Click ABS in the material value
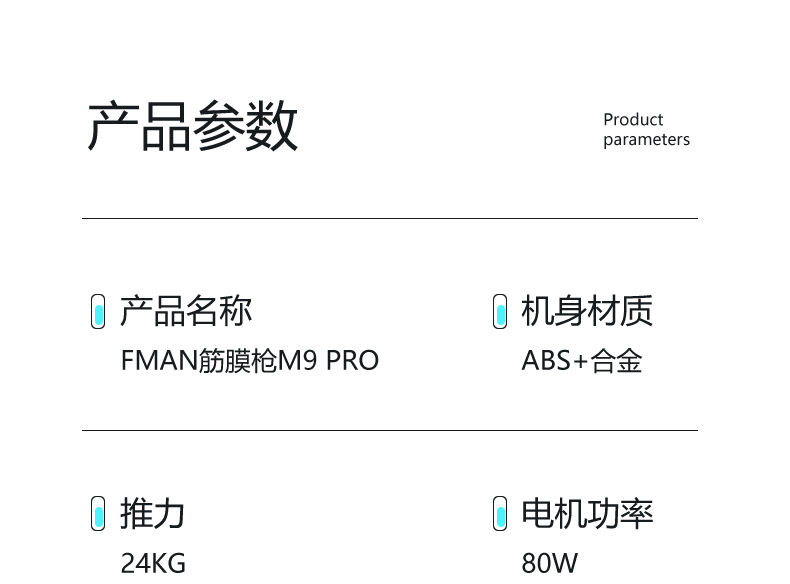Screen dimensions: 790x584 pos(545,360)
